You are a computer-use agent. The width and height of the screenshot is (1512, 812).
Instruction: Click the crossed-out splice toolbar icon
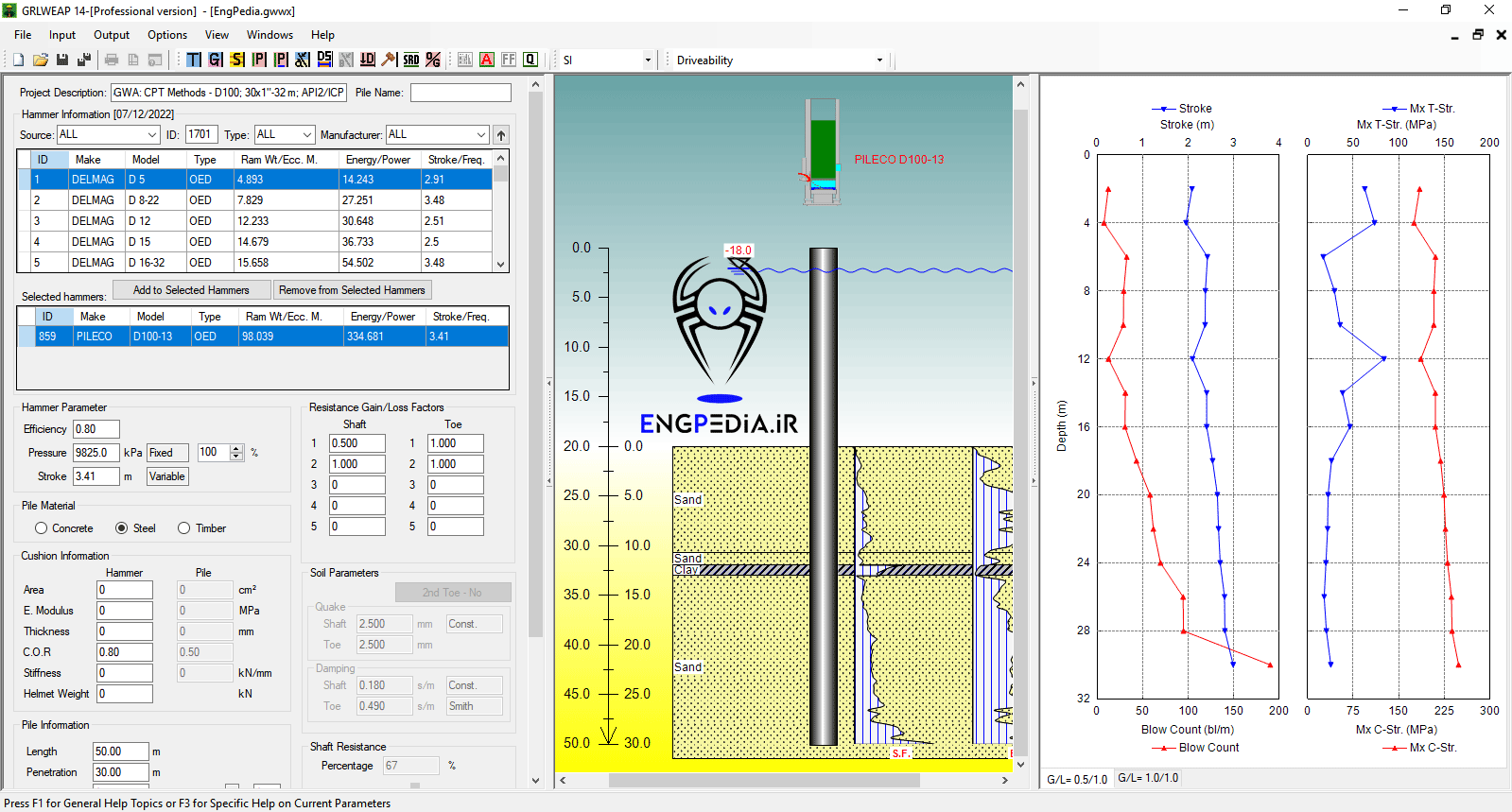coord(303,60)
